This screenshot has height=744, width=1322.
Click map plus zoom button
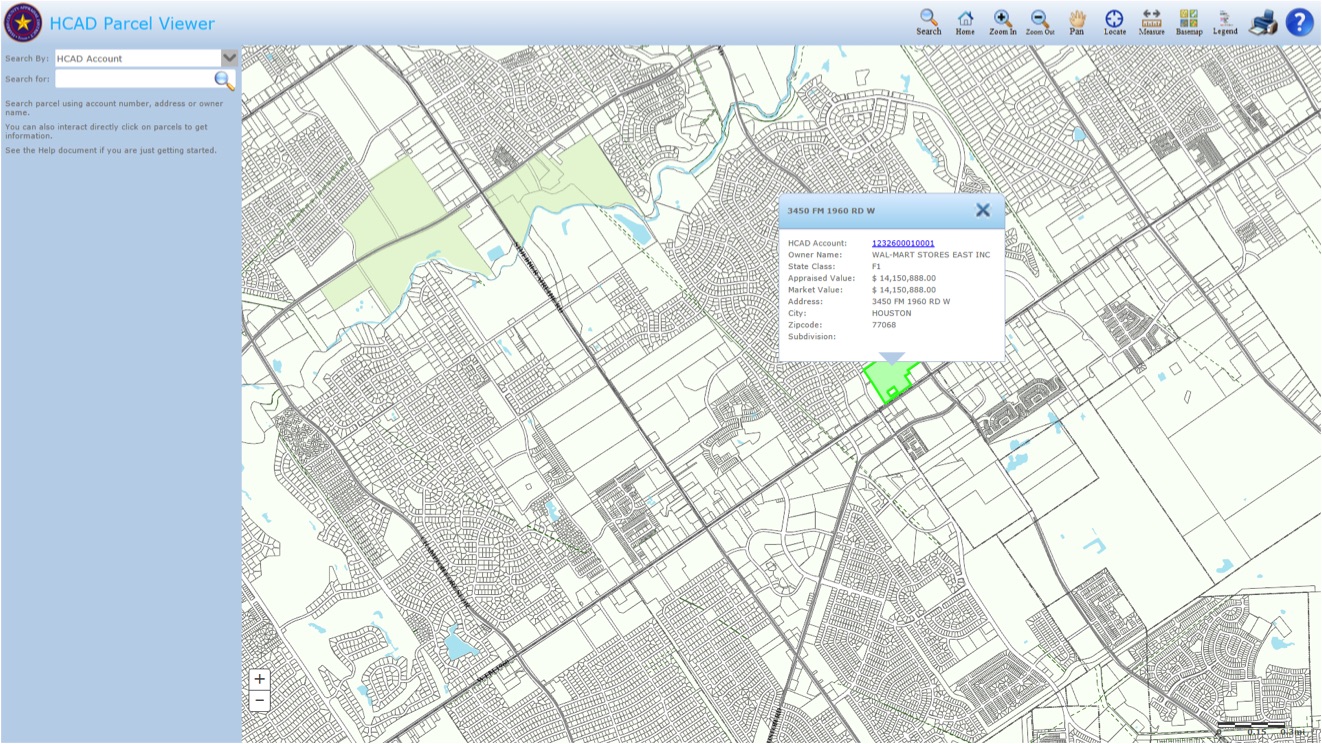pyautogui.click(x=260, y=679)
